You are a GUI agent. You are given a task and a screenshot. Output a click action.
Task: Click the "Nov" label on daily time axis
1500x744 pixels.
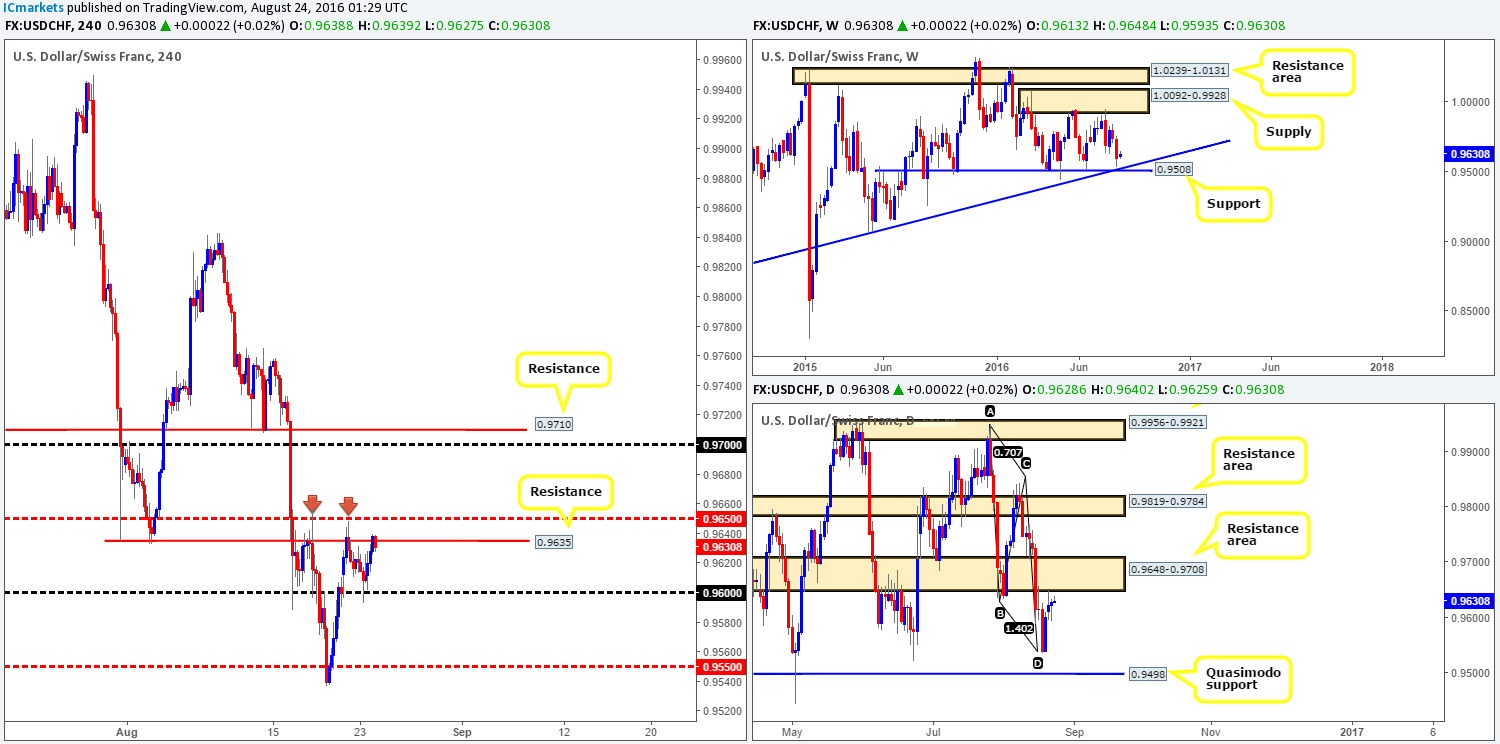coord(1209,730)
